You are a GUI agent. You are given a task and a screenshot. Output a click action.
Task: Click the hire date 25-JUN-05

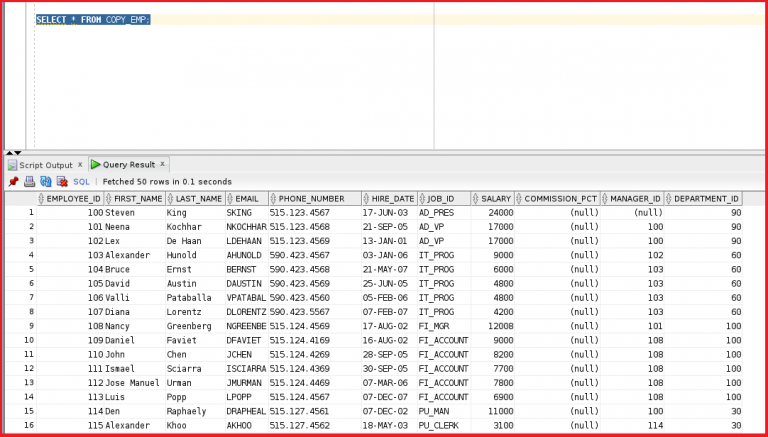(x=388, y=284)
